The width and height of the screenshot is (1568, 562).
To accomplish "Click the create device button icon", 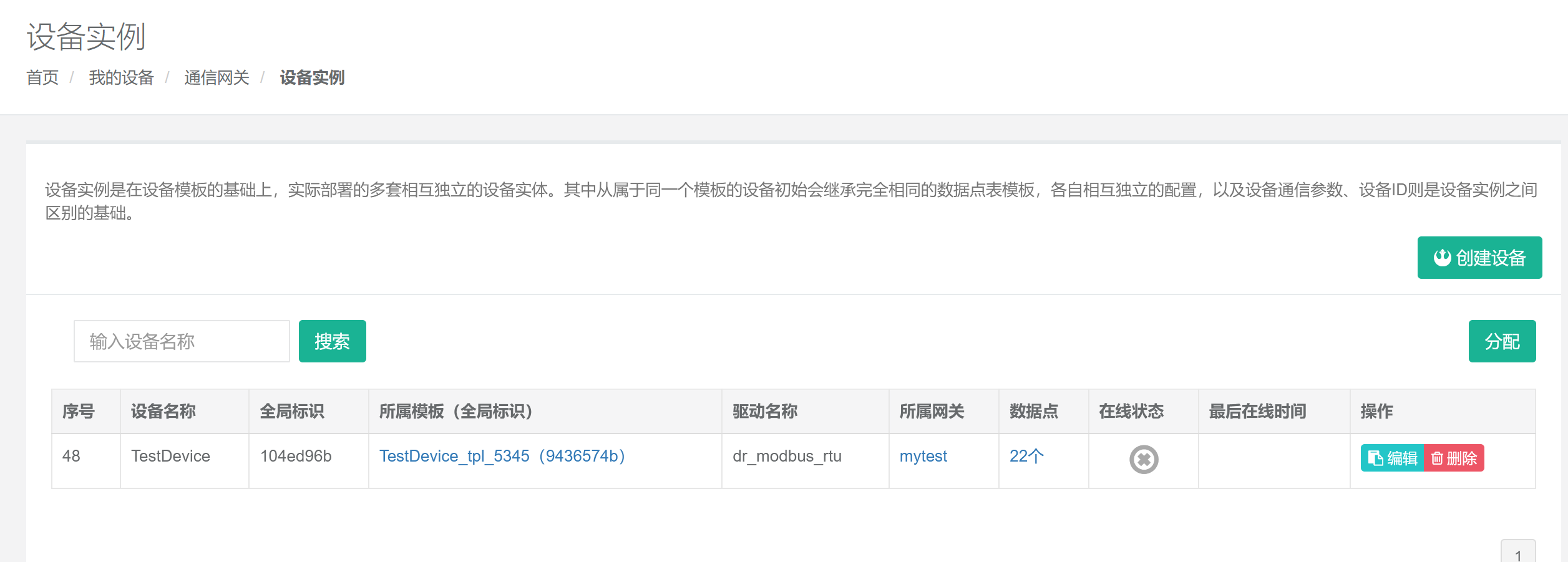I will click(x=1441, y=258).
